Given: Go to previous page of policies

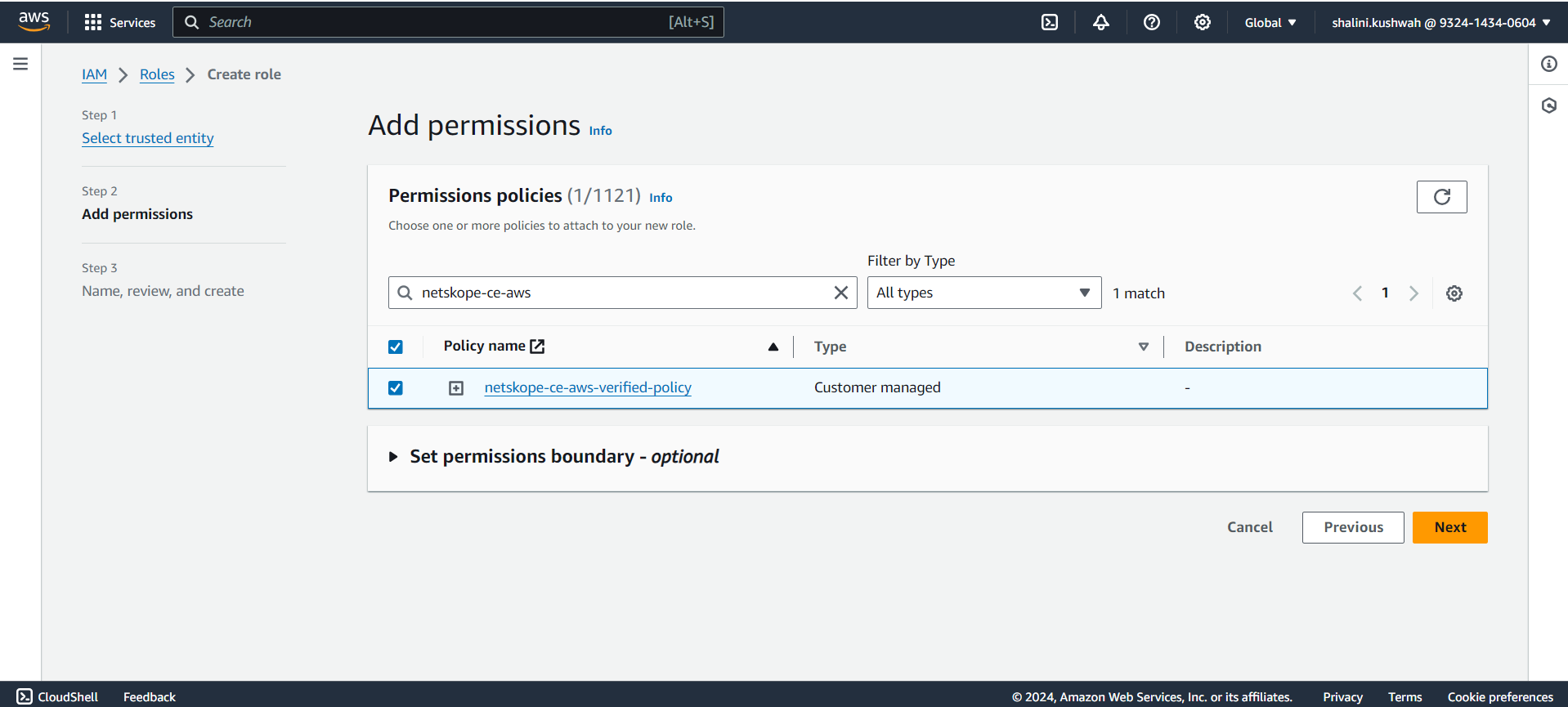Looking at the screenshot, I should [1358, 293].
